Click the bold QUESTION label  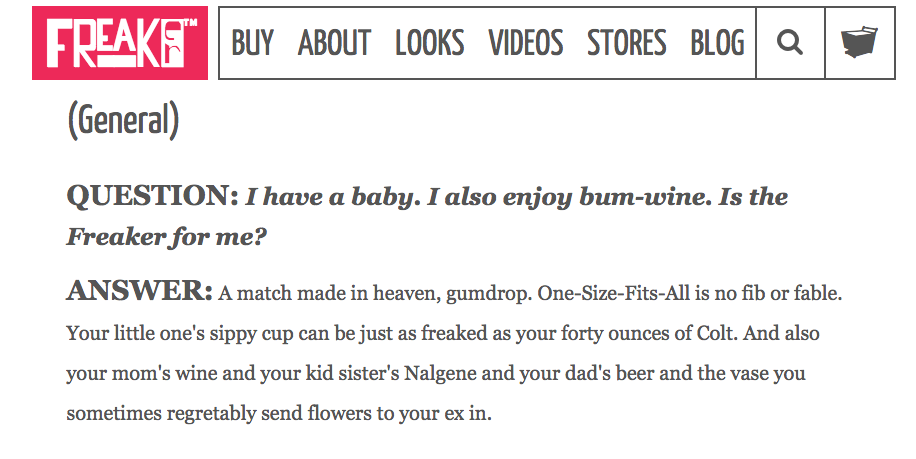(x=152, y=196)
